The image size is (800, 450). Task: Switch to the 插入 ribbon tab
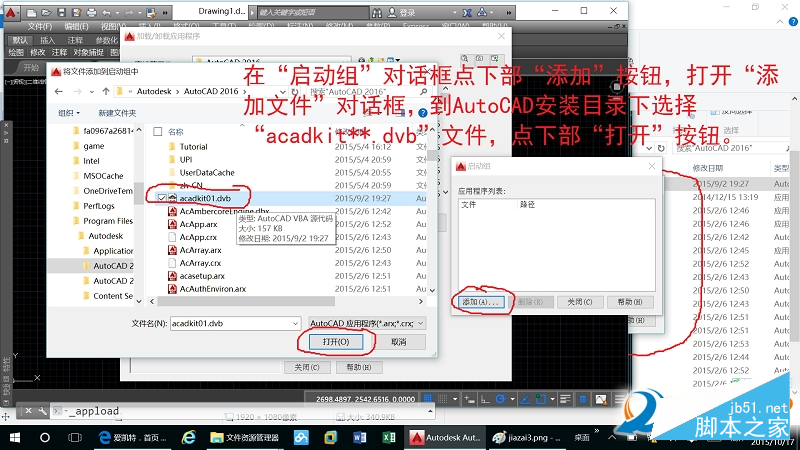47,40
